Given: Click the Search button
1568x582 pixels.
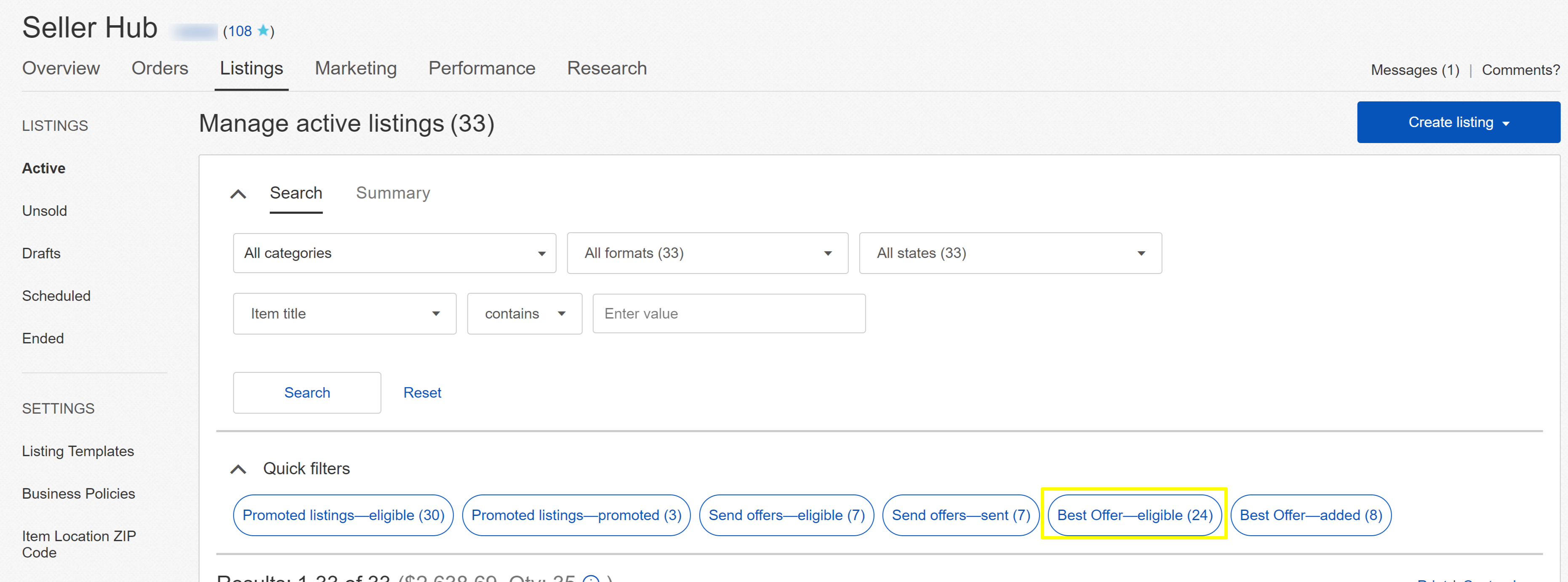Looking at the screenshot, I should [307, 393].
